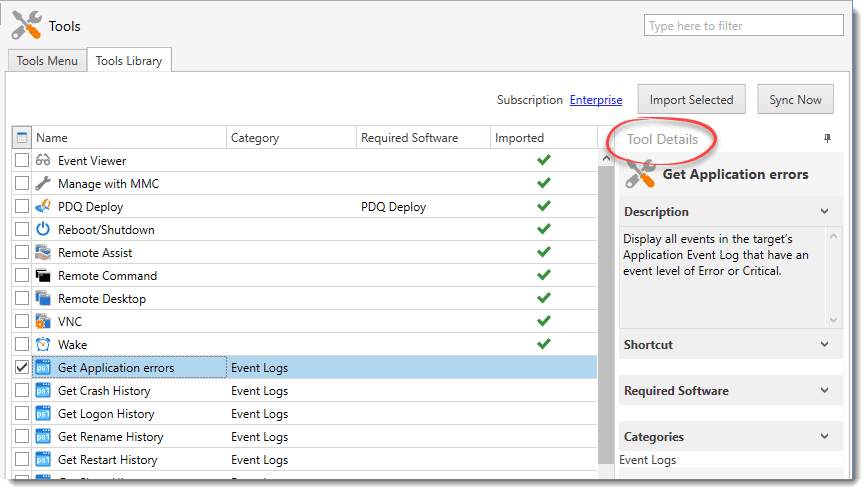Collapse the Description section chevron
Screen dimensions: 868x494
824,212
